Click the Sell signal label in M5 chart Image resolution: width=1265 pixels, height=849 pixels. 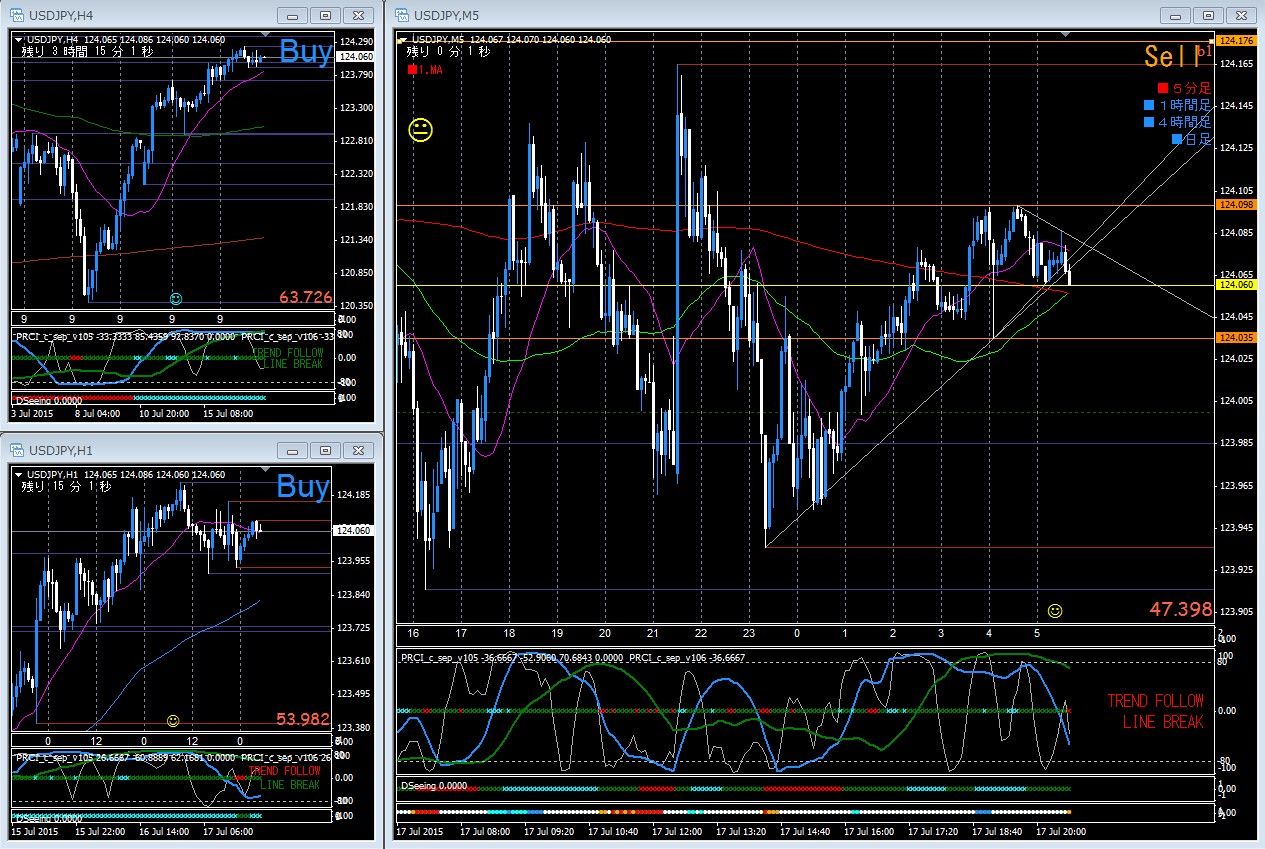(1171, 56)
